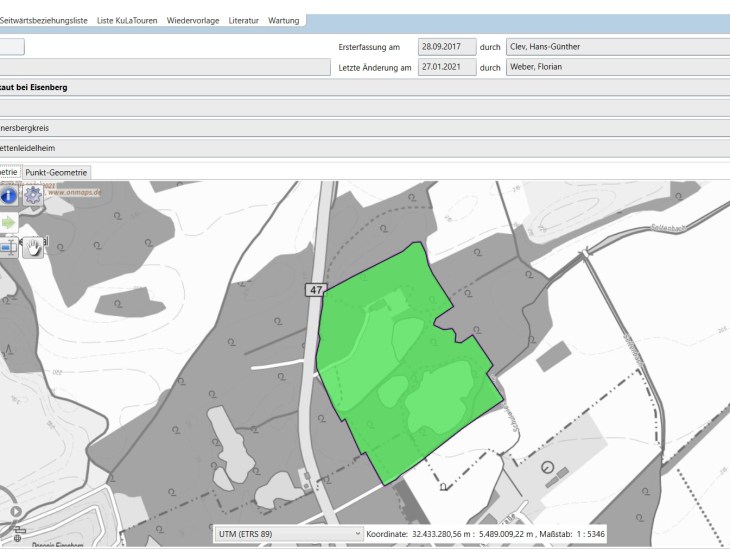
Task: Open map settings gear icon
Action: 33,195
